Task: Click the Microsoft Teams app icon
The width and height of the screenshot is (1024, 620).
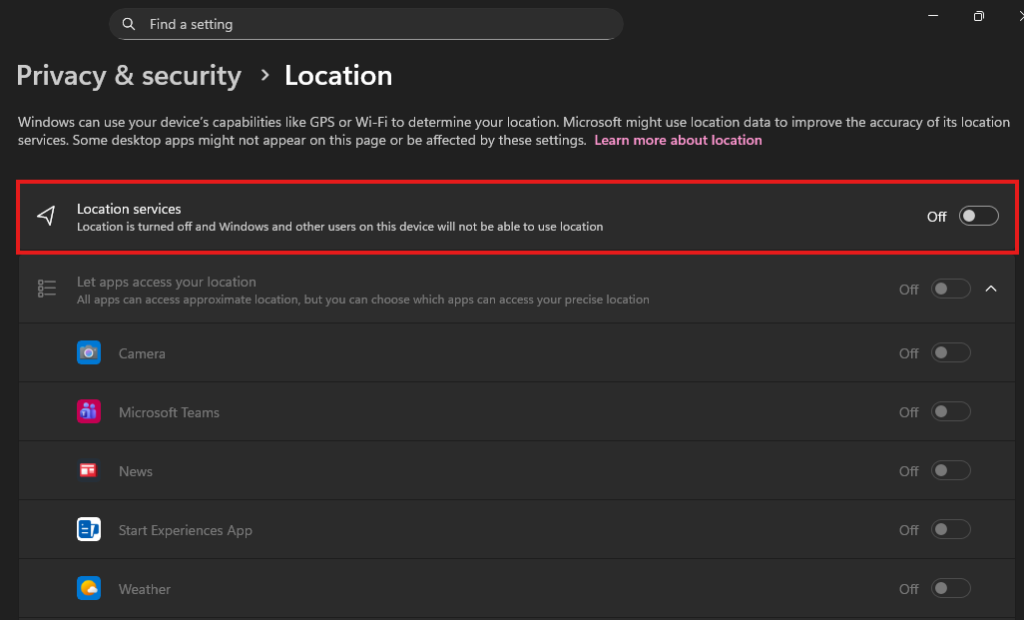Action: click(89, 412)
